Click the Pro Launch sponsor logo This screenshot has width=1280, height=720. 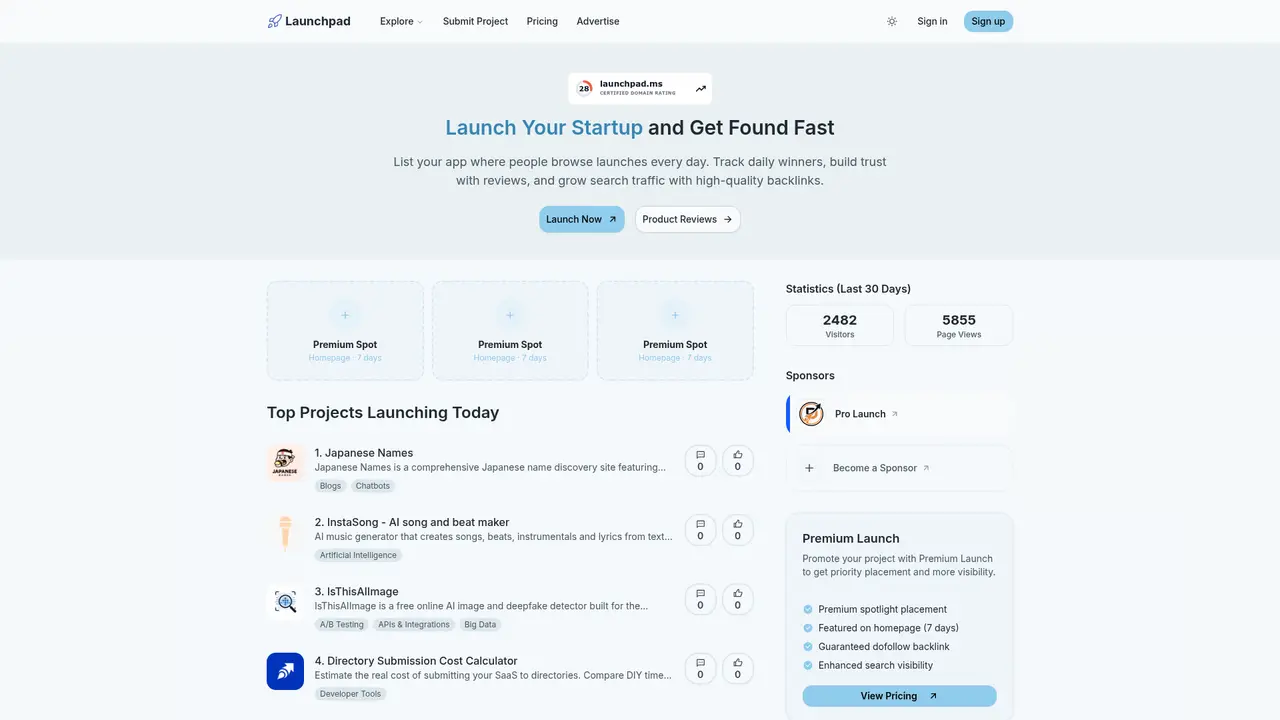pyautogui.click(x=811, y=414)
